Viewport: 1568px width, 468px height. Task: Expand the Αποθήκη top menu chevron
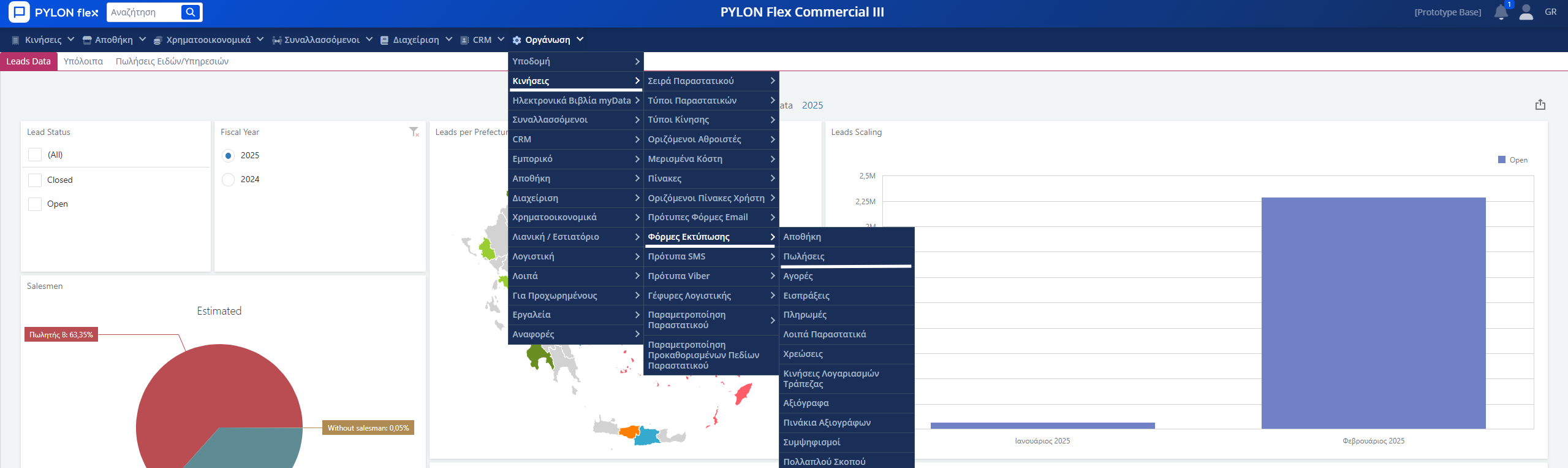[142, 39]
